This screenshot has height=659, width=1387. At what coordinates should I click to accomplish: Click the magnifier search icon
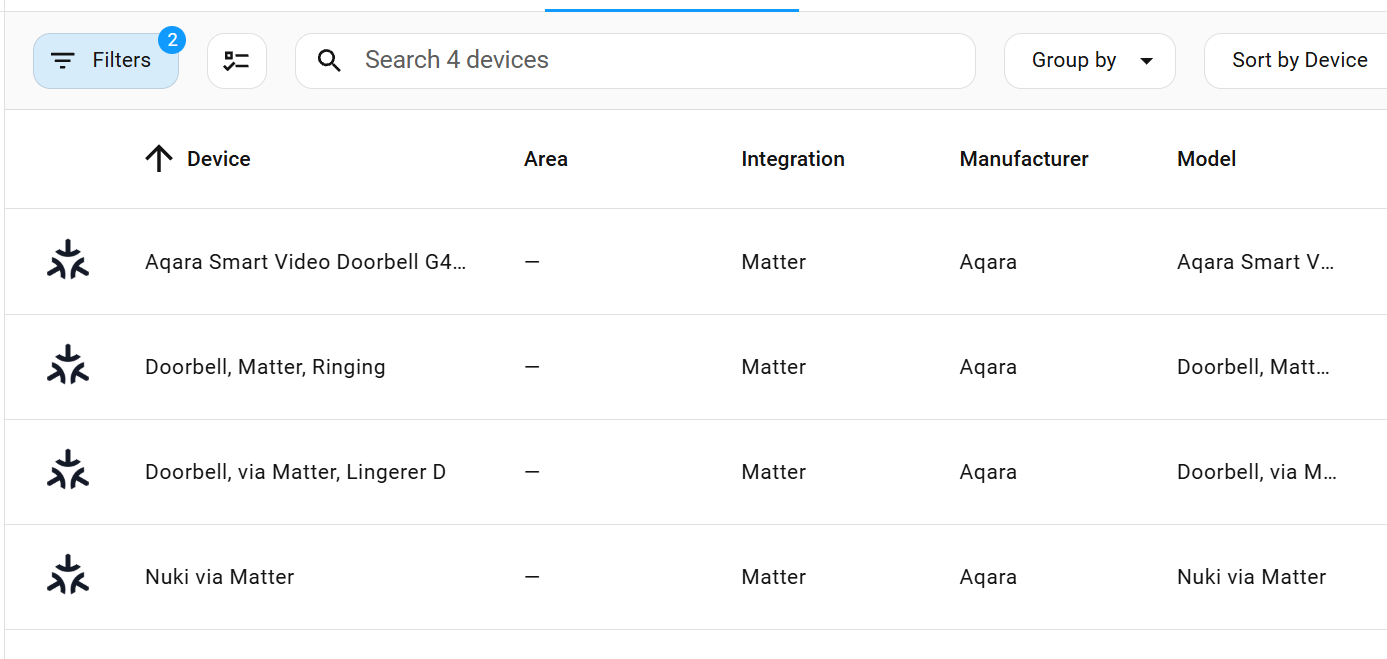(x=329, y=60)
